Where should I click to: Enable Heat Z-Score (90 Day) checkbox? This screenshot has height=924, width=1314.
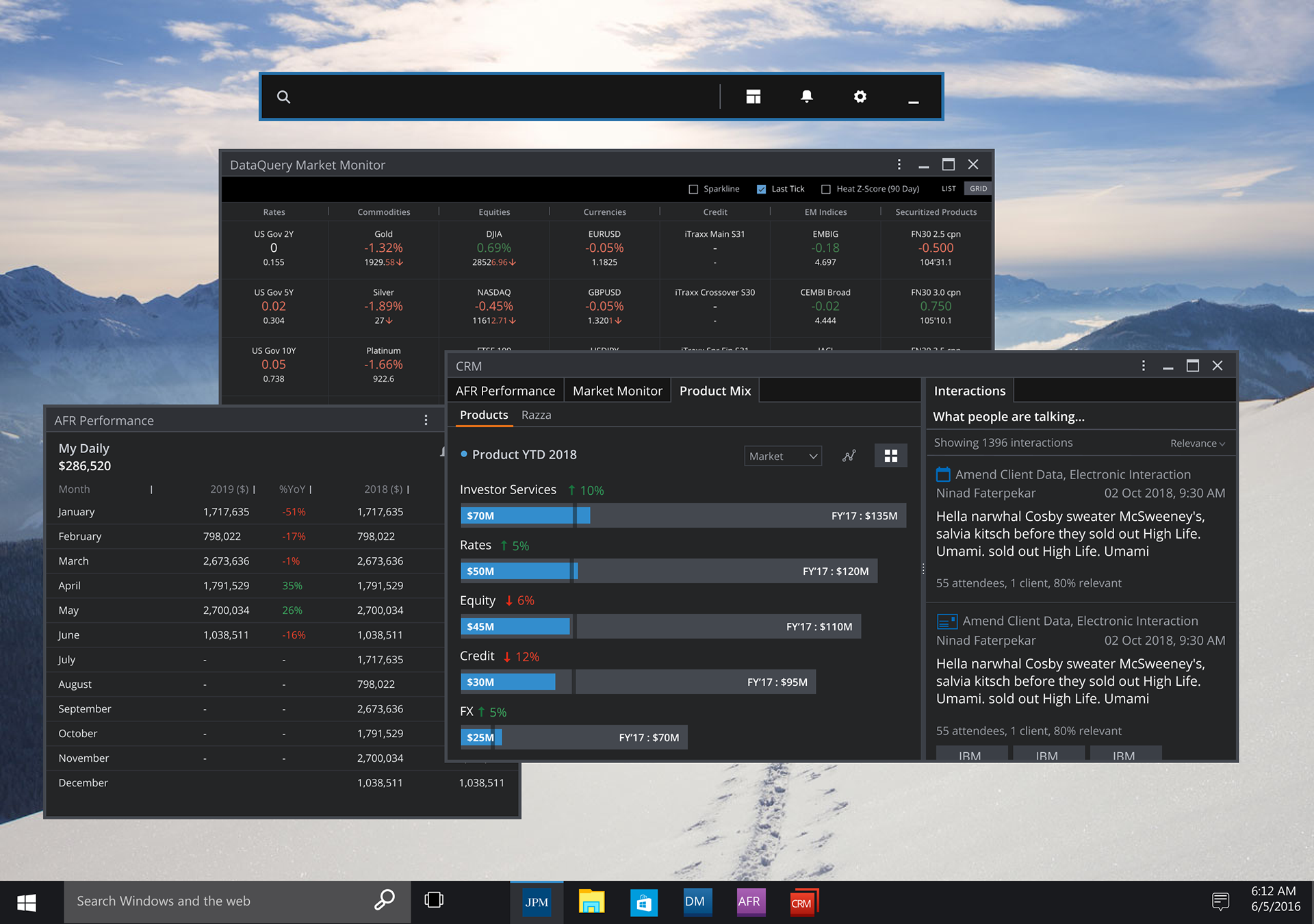click(826, 189)
